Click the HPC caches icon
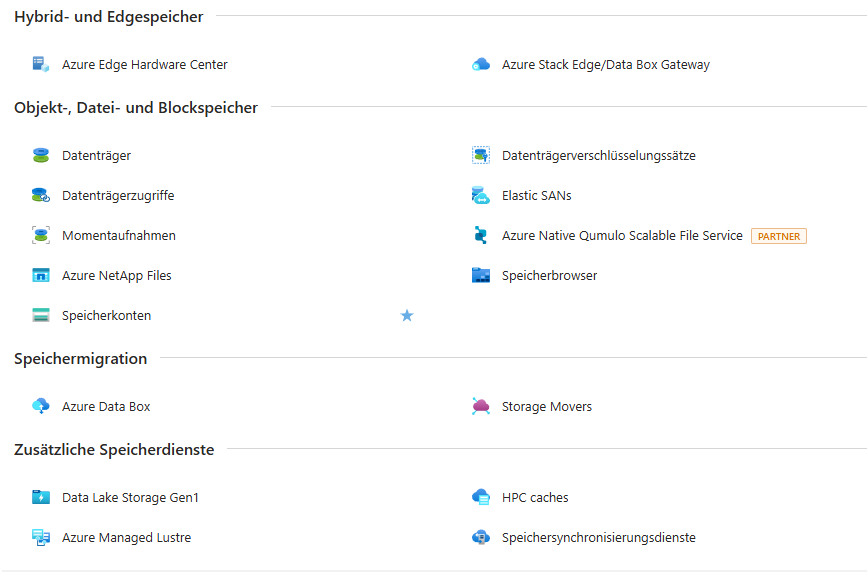 (x=480, y=497)
